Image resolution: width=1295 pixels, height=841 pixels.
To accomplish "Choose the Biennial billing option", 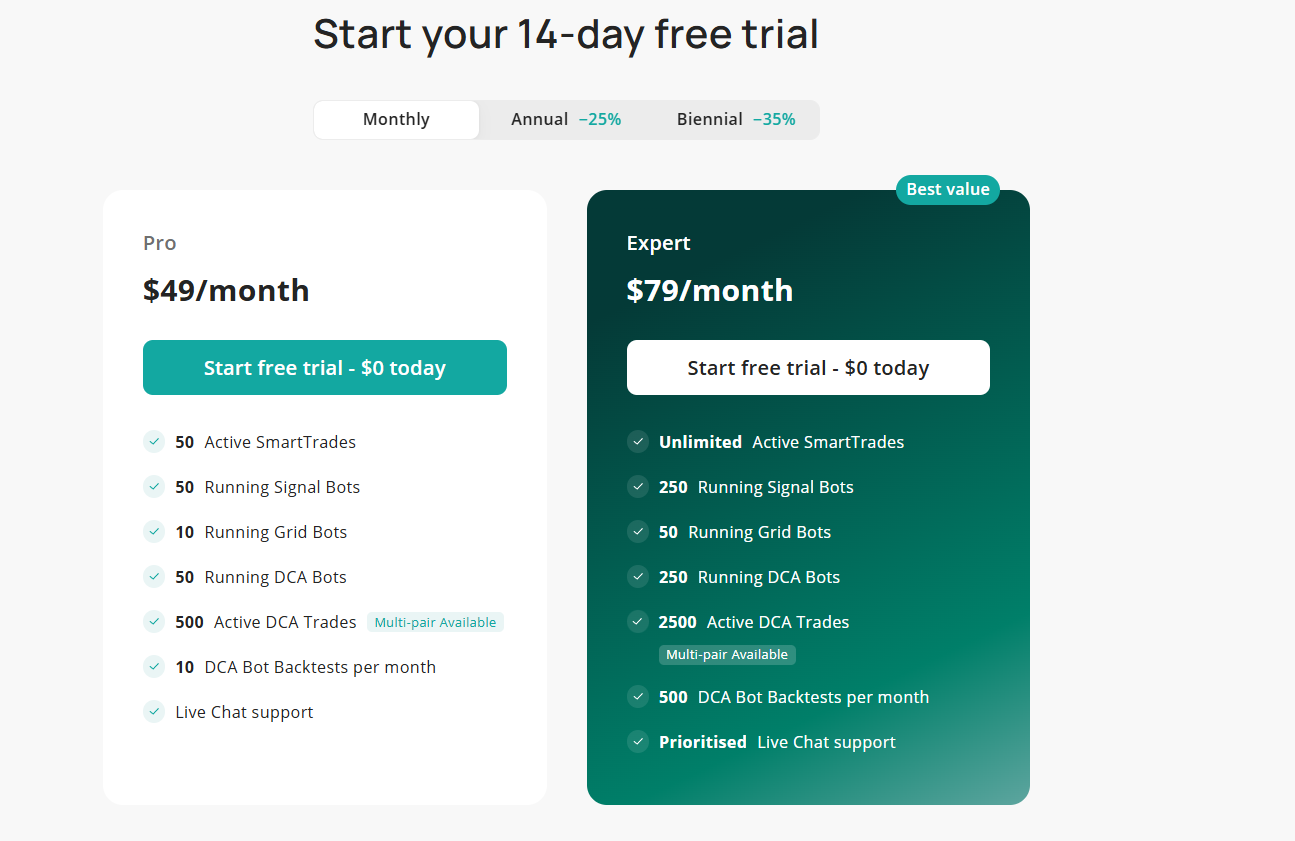I will pos(735,120).
